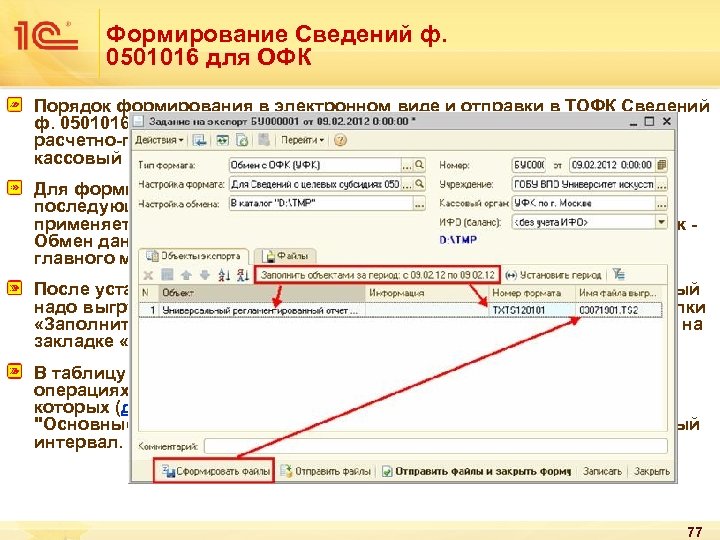The height and width of the screenshot is (540, 720).
Task: Click the ellipsis button of Настройка обмена
Action: point(419,204)
